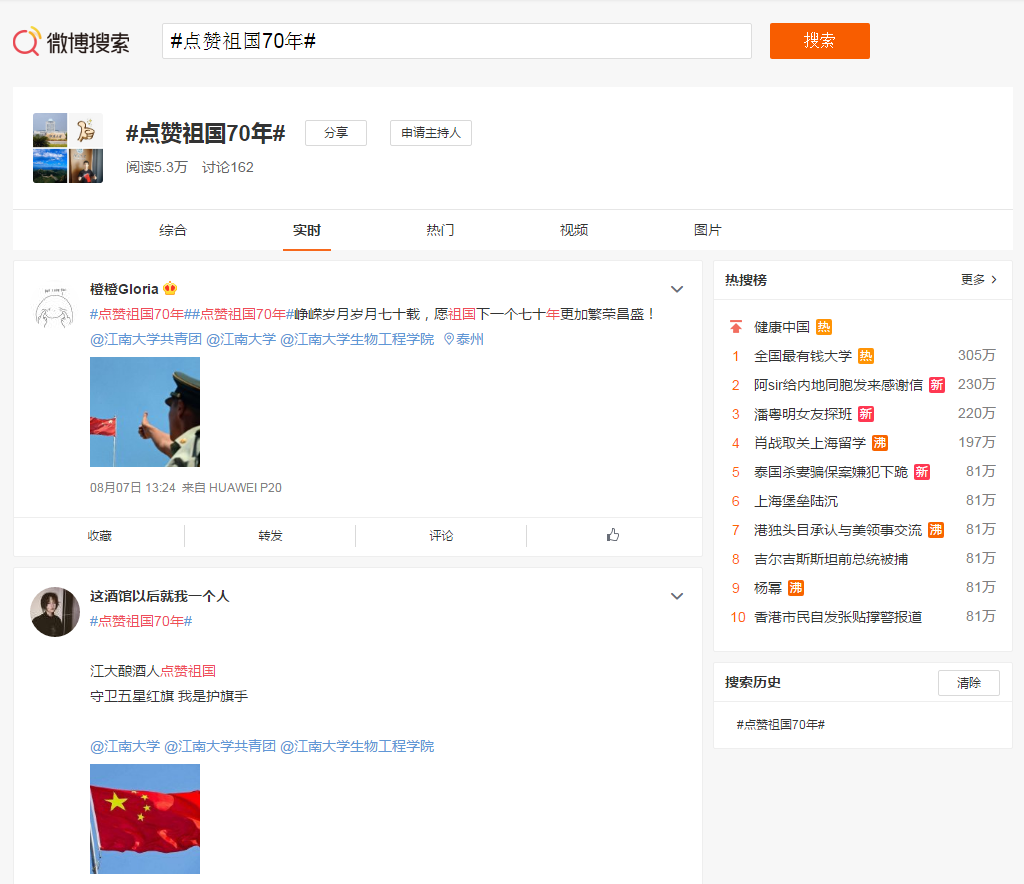Viewport: 1024px width, 884px height.
Task: Click the 分享 button
Action: (336, 133)
